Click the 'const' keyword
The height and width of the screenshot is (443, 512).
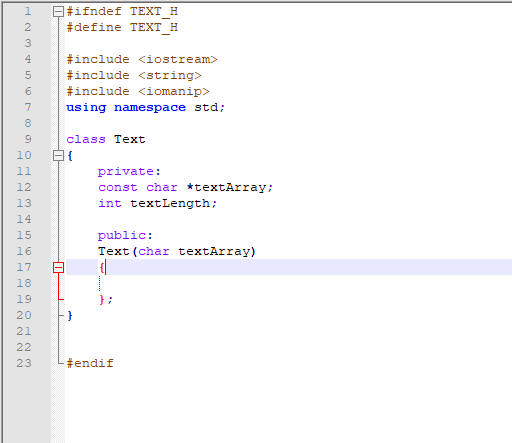click(x=118, y=188)
